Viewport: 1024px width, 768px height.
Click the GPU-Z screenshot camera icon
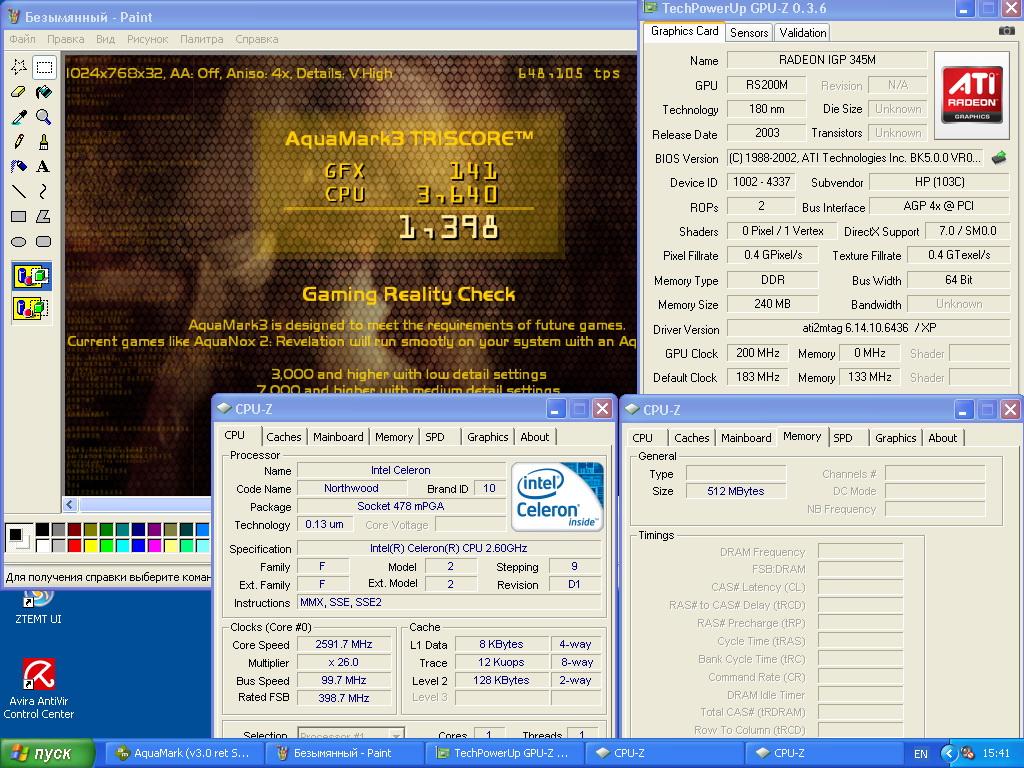[x=1006, y=31]
